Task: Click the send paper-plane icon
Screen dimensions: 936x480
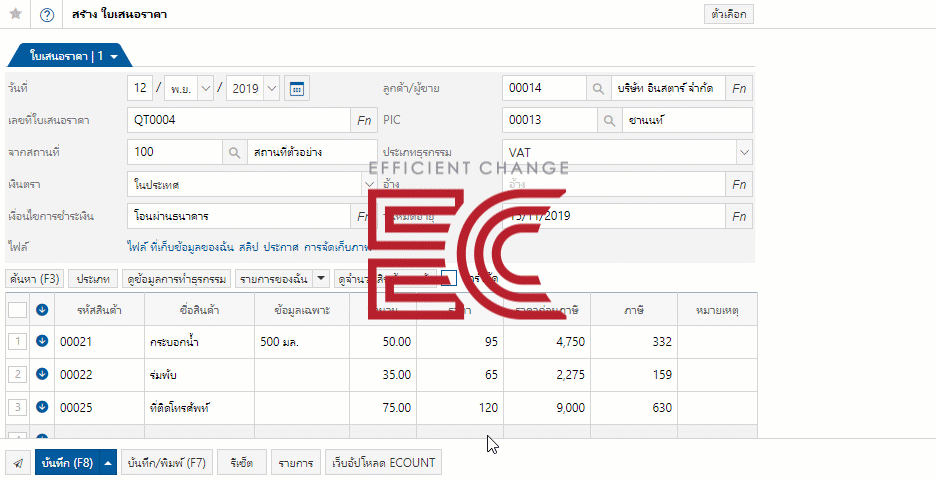Action: 18,463
